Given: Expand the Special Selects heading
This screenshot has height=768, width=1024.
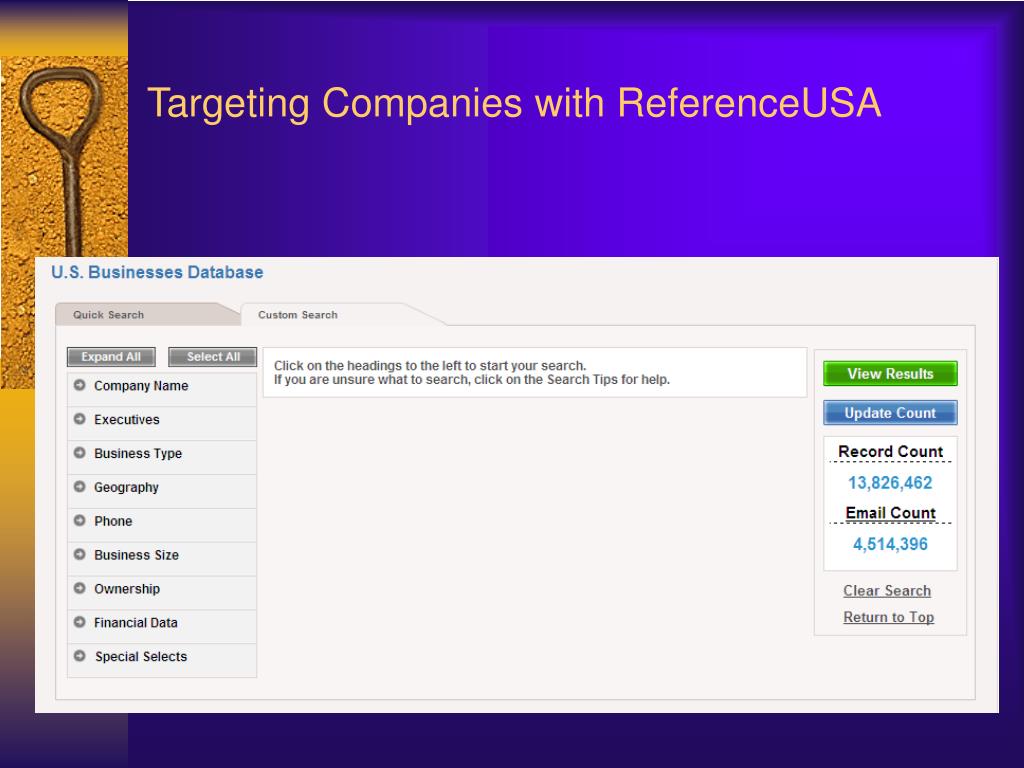Looking at the screenshot, I should coord(162,660).
